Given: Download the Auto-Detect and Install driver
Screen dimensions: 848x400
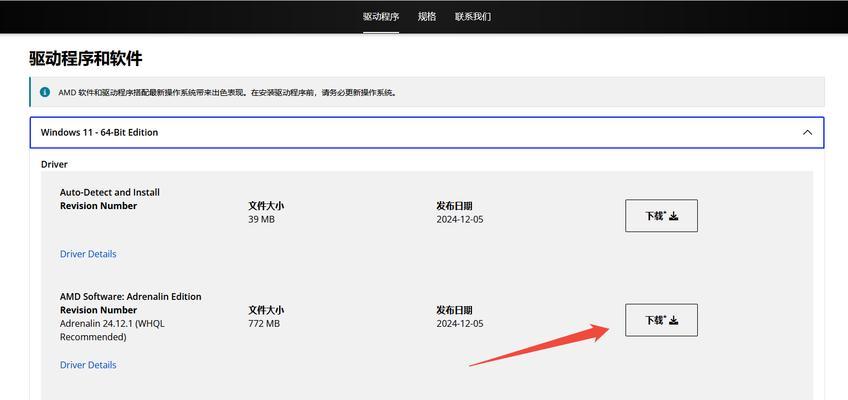Looking at the screenshot, I should tap(661, 216).
